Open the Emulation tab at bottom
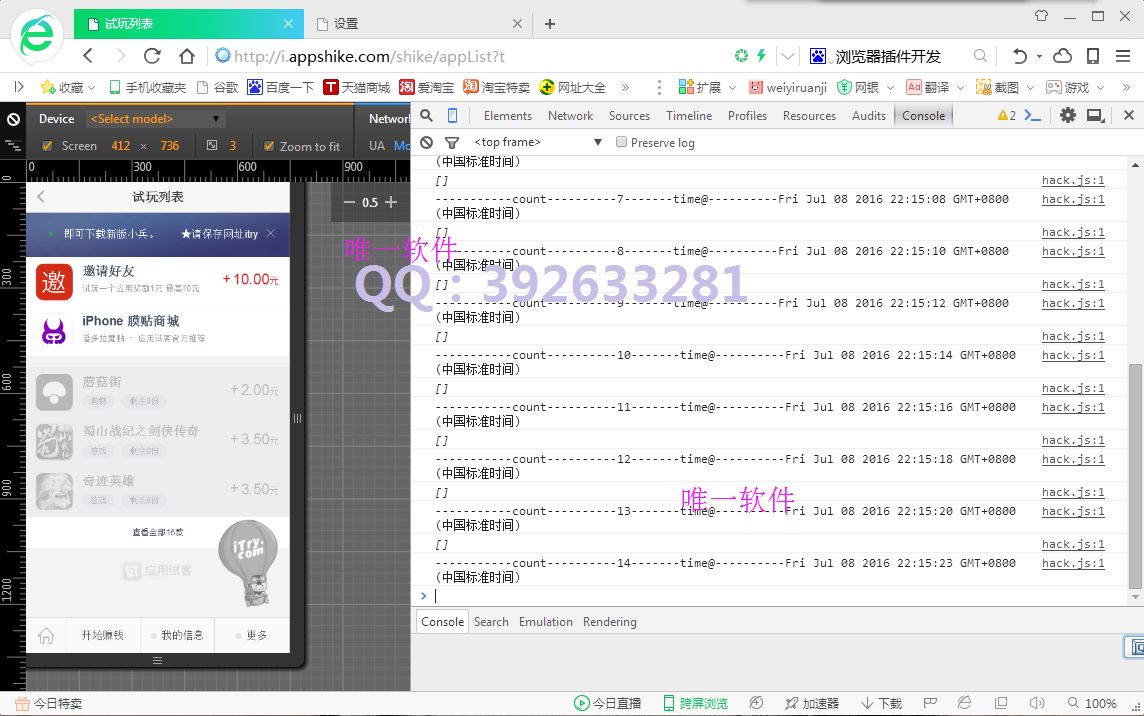This screenshot has width=1144, height=716. pos(545,621)
